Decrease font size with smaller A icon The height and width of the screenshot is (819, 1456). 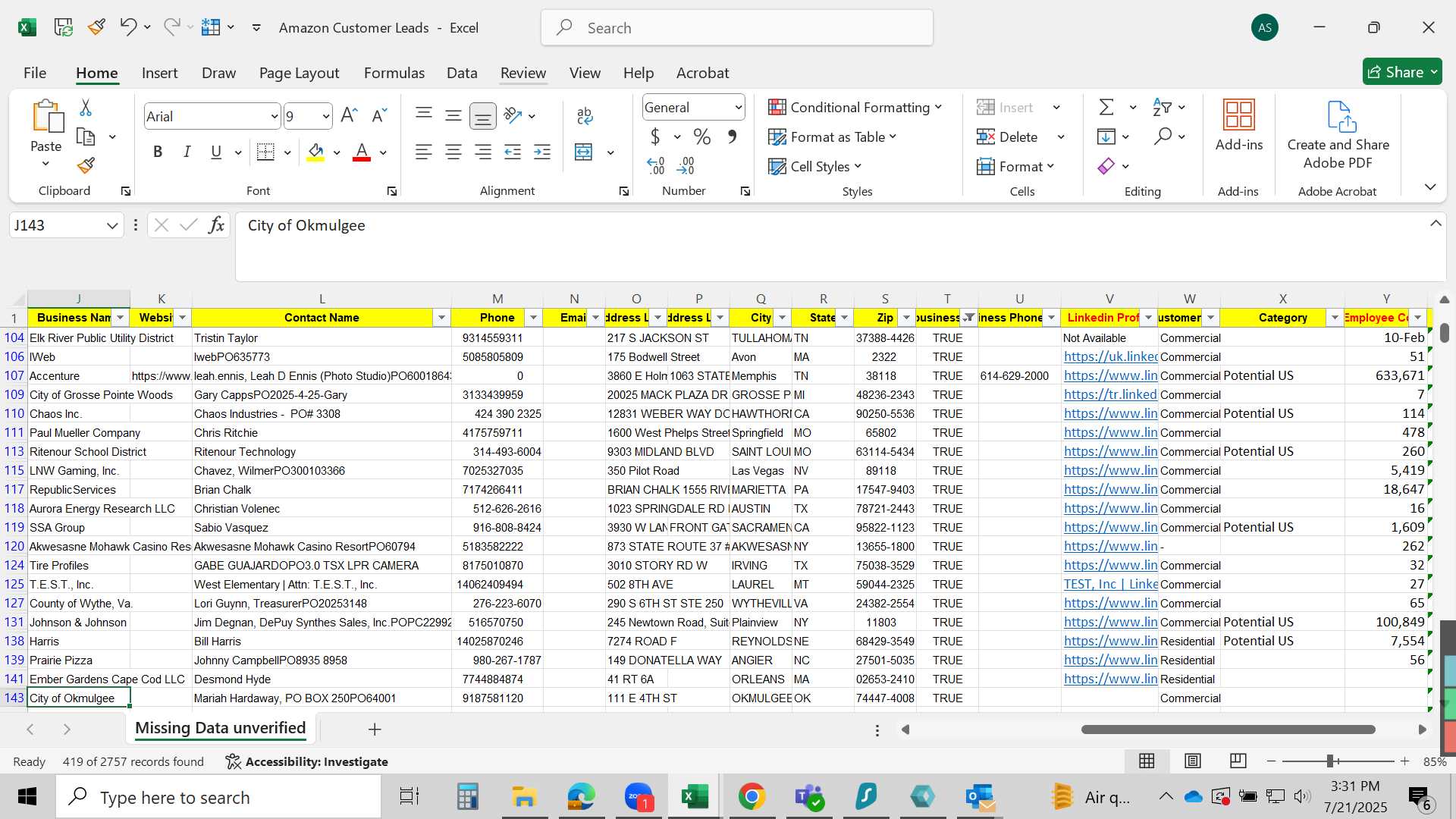[x=379, y=115]
